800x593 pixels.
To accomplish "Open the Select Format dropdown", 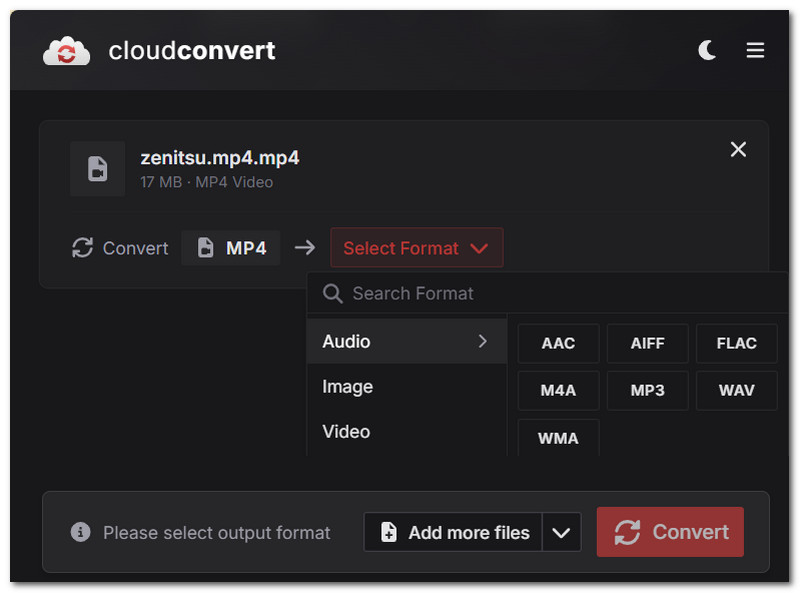I will click(417, 248).
